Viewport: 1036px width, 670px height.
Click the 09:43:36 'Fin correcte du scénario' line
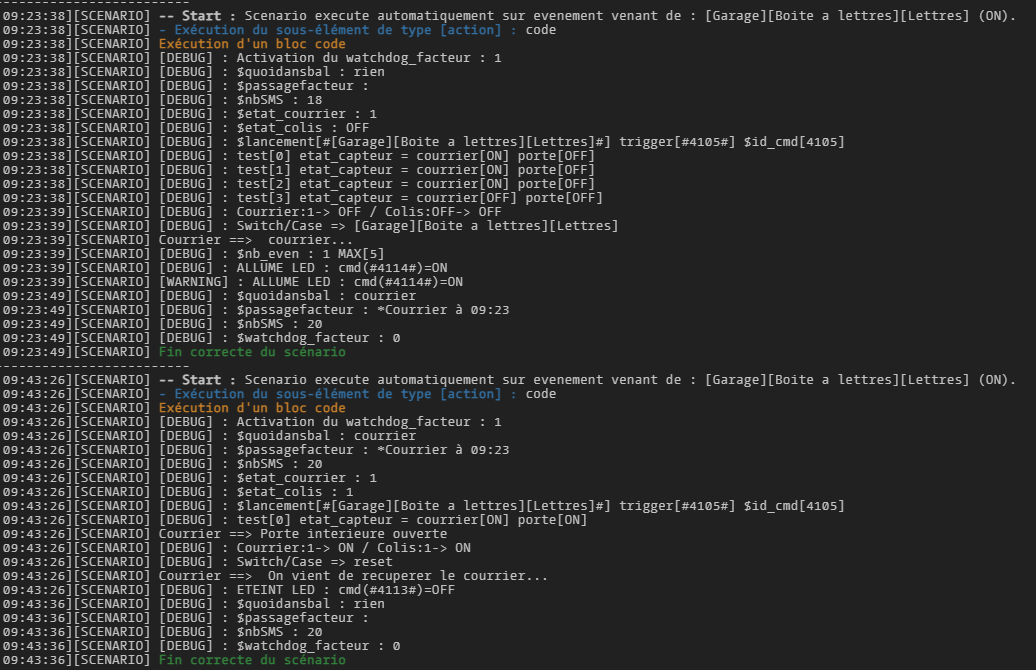tap(252, 660)
